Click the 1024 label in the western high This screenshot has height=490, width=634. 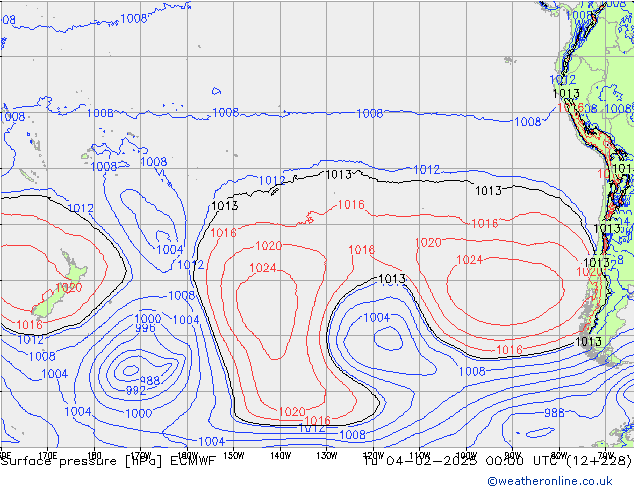coord(263,268)
